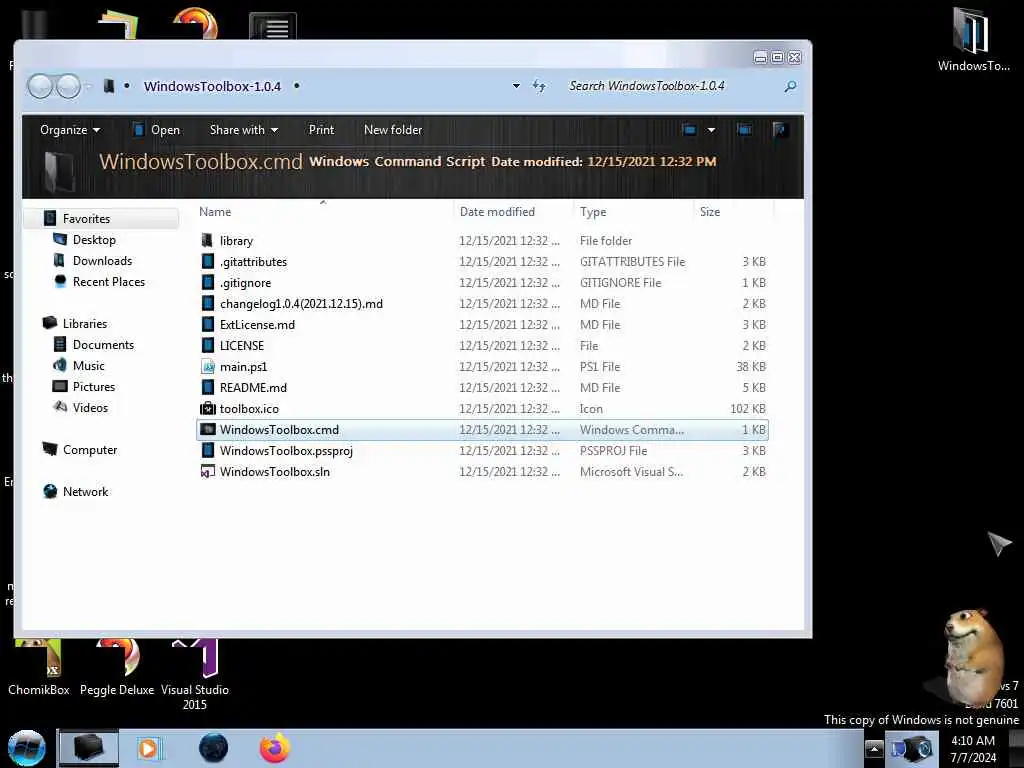The image size is (1024, 768).
Task: Select the .gitattributes file
Action: [483, 262]
